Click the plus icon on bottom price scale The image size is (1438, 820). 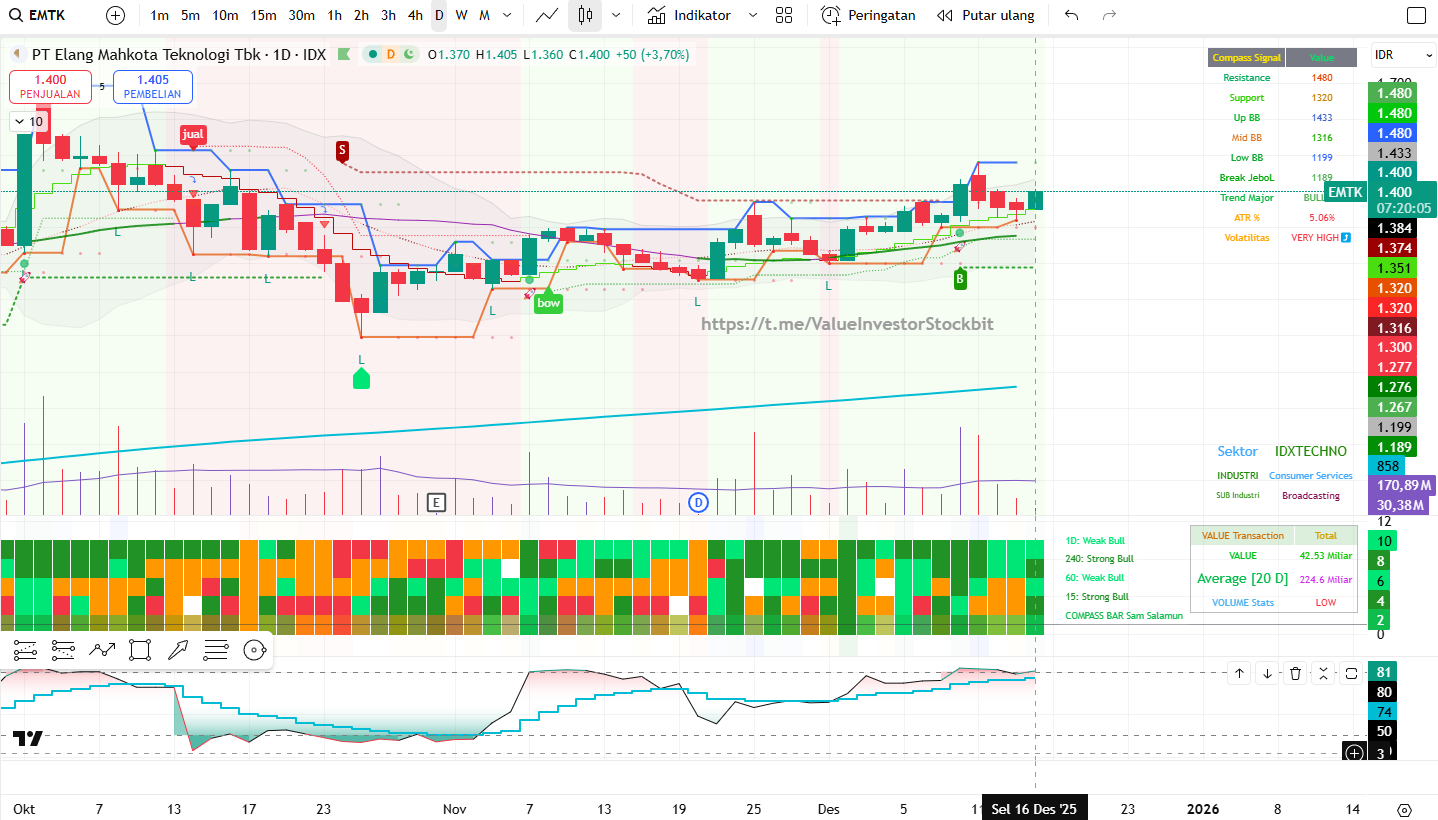[x=1355, y=753]
